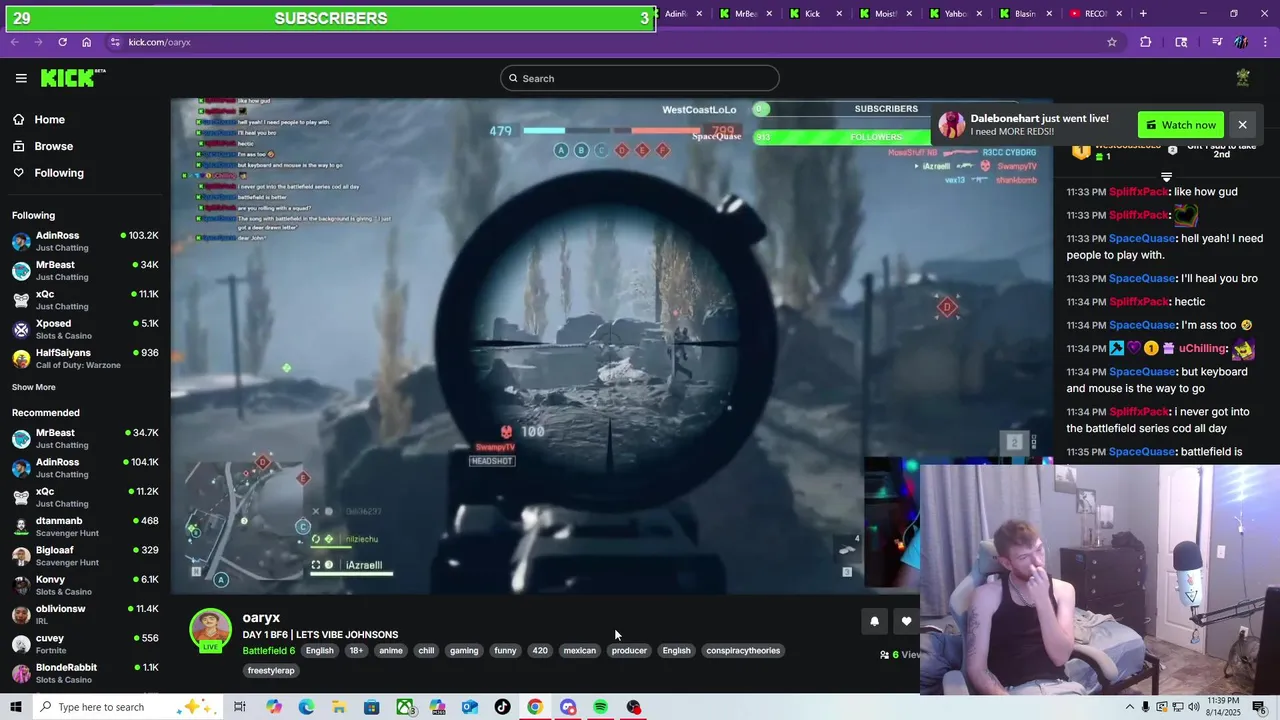Image resolution: width=1280 pixels, height=720 pixels.
Task: Select the 18+ tag
Action: [356, 651]
